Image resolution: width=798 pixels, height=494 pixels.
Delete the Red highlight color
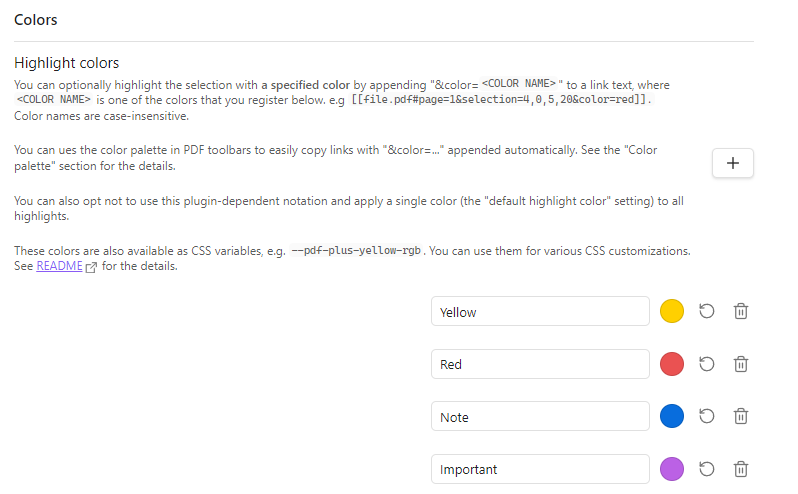(740, 364)
